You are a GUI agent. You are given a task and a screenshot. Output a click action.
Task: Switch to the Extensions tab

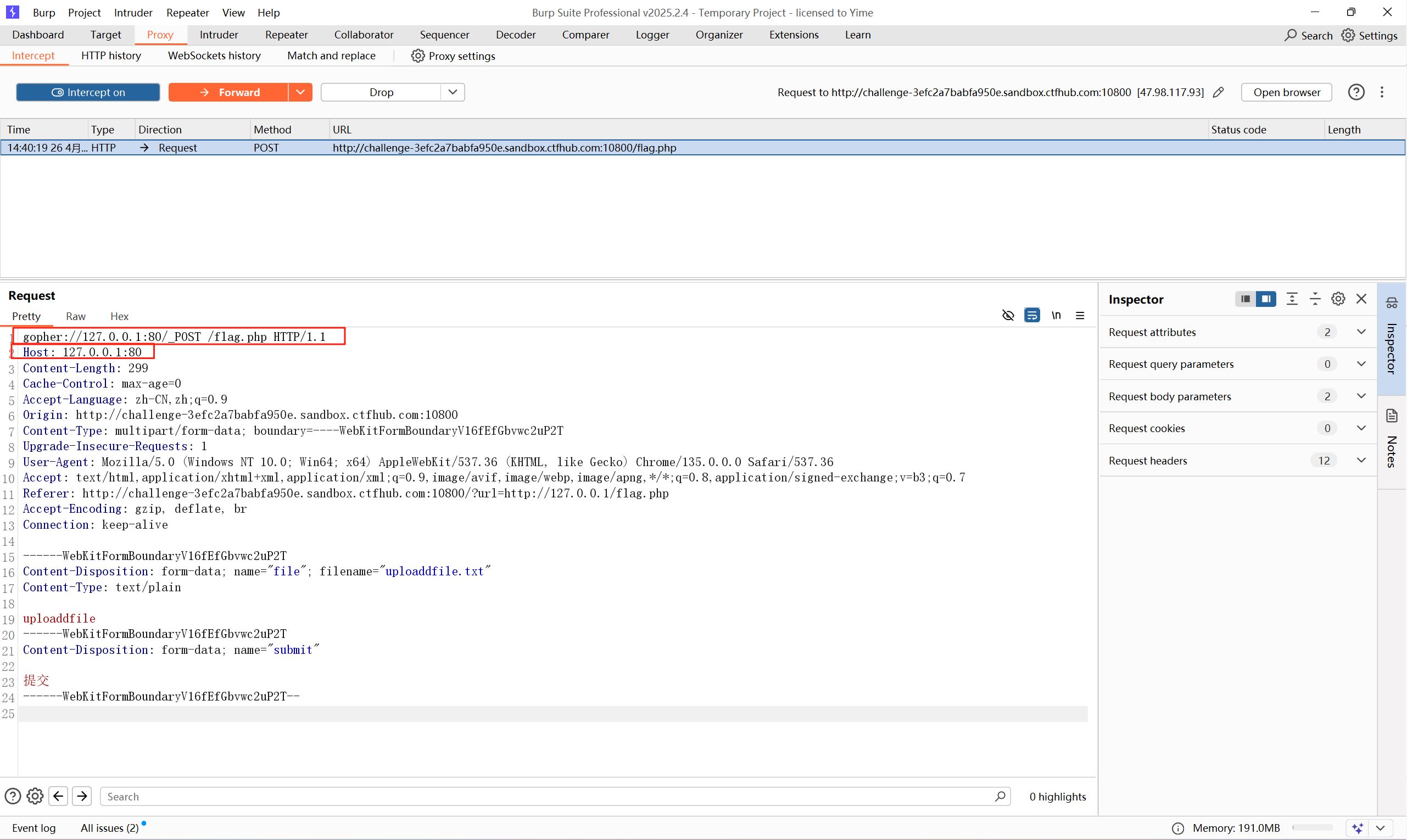(794, 35)
